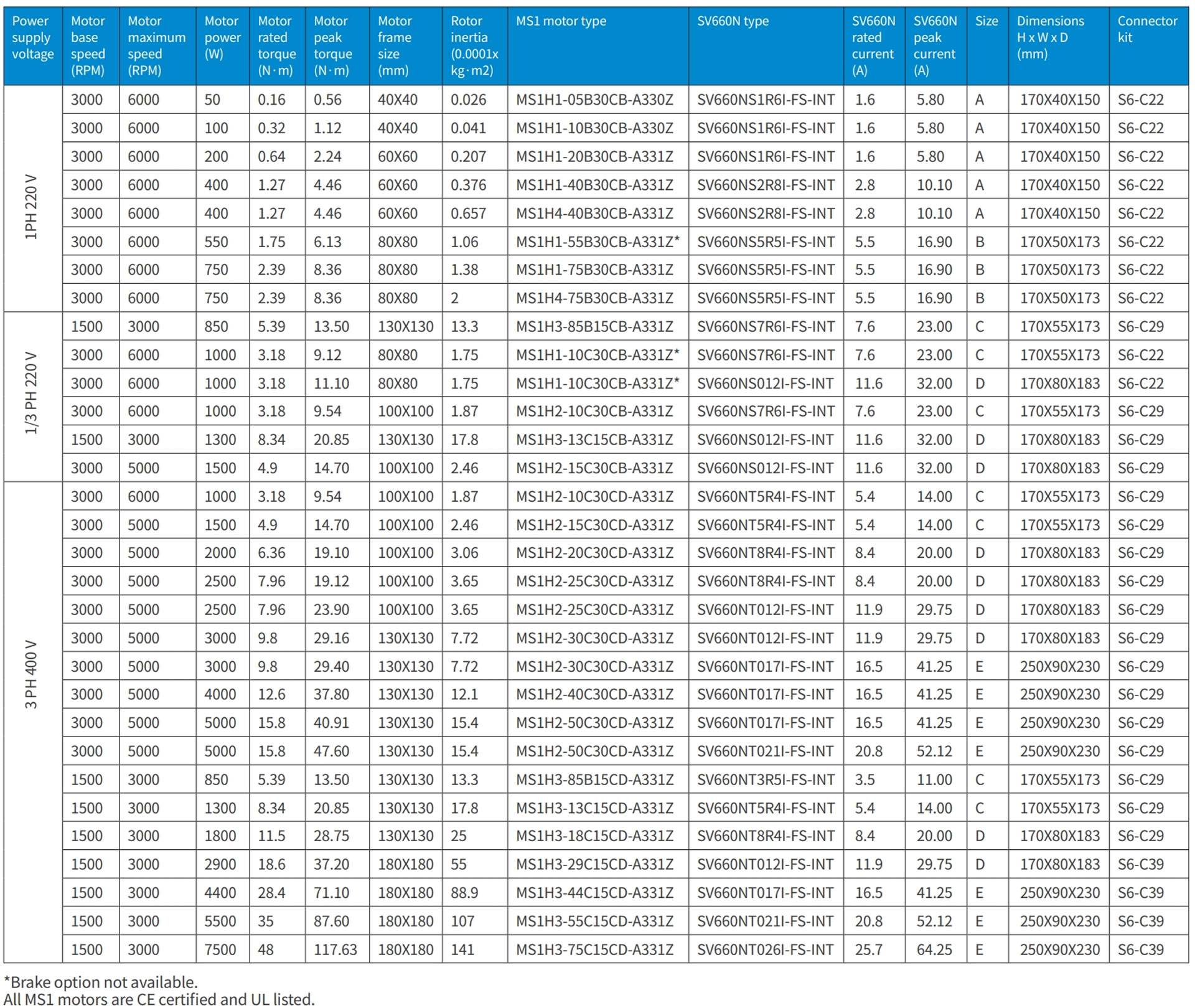Click motor power value 4400
The width and height of the screenshot is (1195, 1008).
[220, 893]
